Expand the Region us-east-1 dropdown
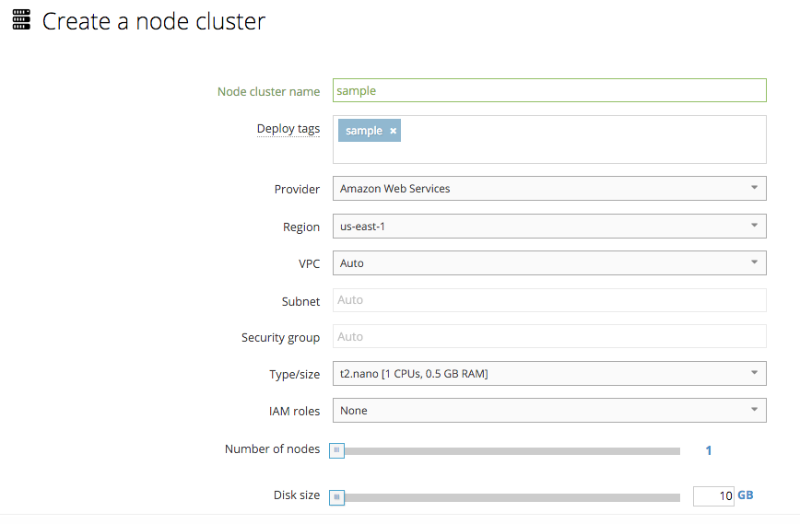Image resolution: width=800 pixels, height=524 pixels. point(549,226)
